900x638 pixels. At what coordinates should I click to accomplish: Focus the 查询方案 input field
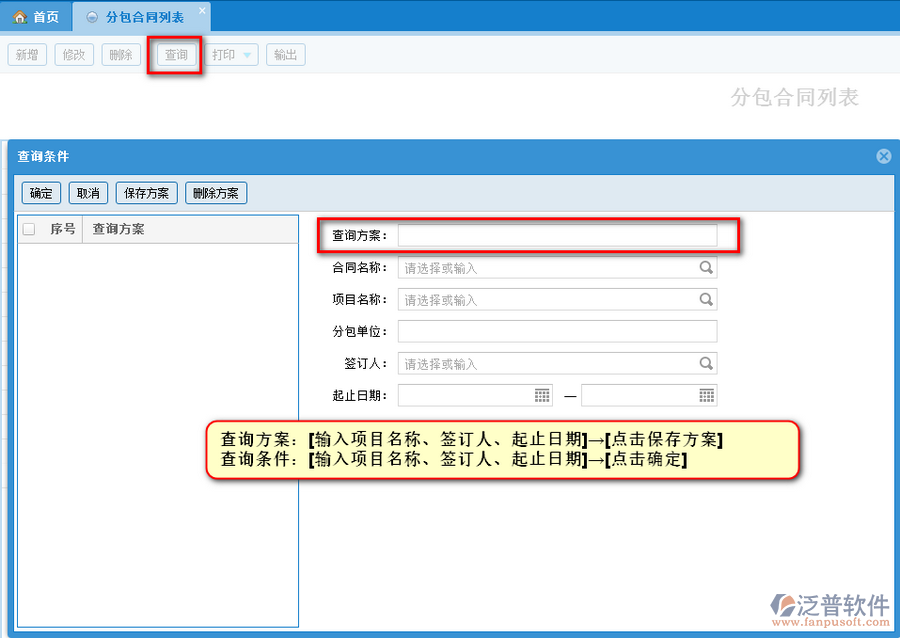[x=557, y=235]
